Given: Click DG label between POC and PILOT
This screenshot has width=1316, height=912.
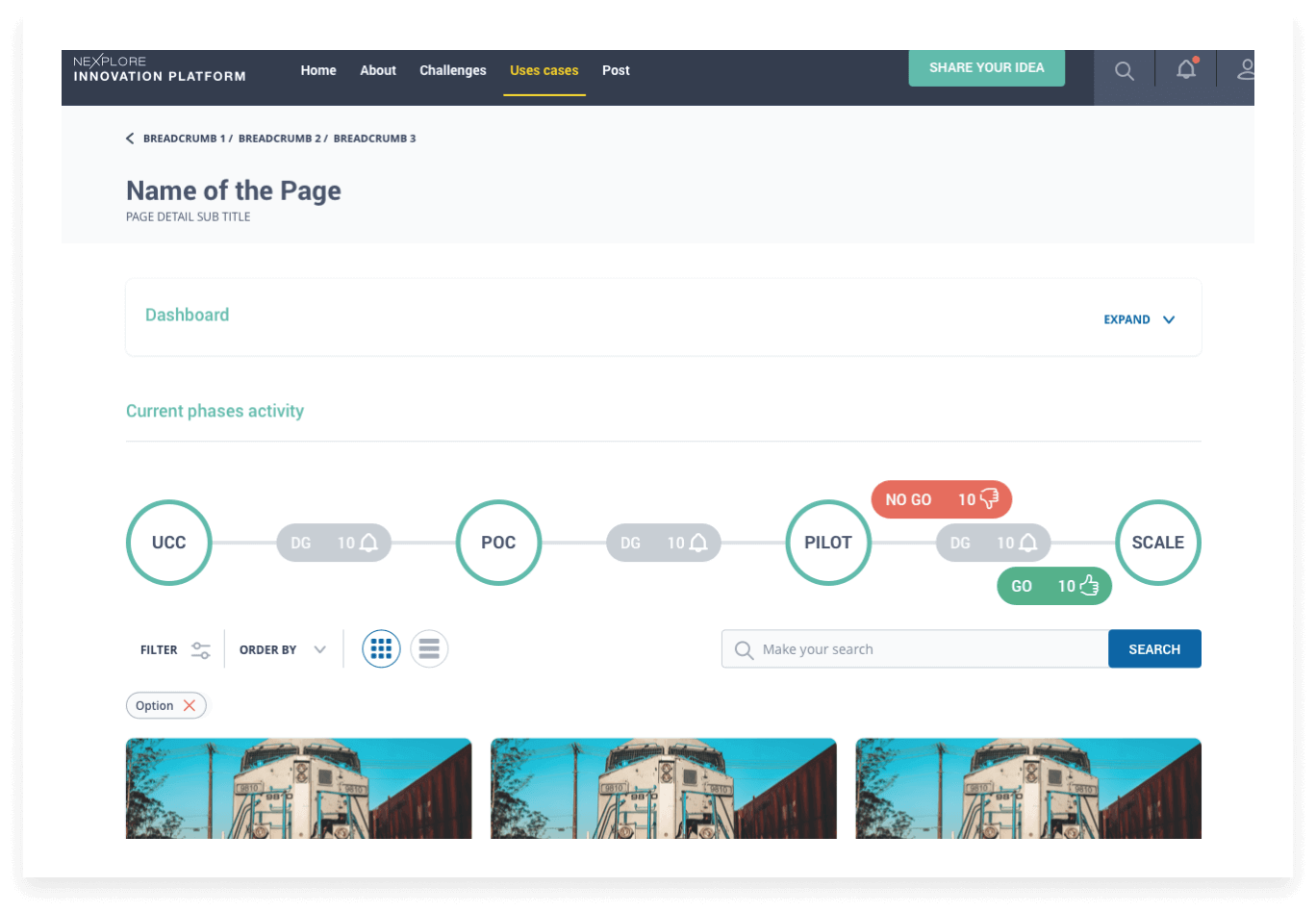Looking at the screenshot, I should [630, 543].
